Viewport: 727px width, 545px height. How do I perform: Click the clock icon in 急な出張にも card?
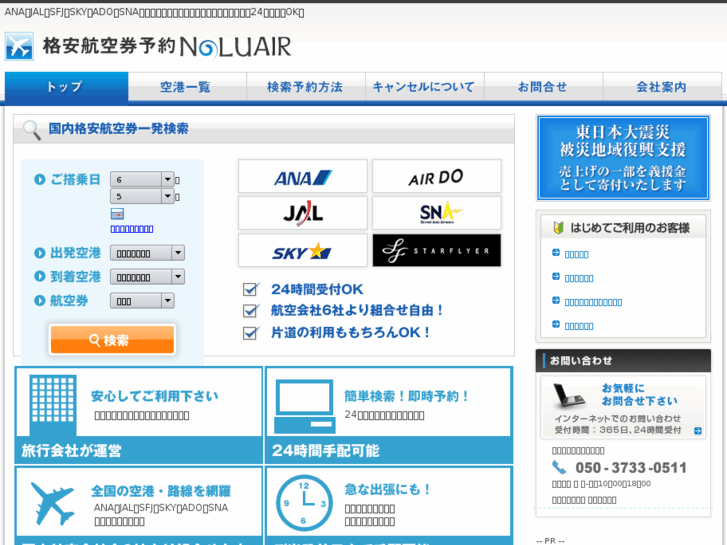(x=304, y=503)
